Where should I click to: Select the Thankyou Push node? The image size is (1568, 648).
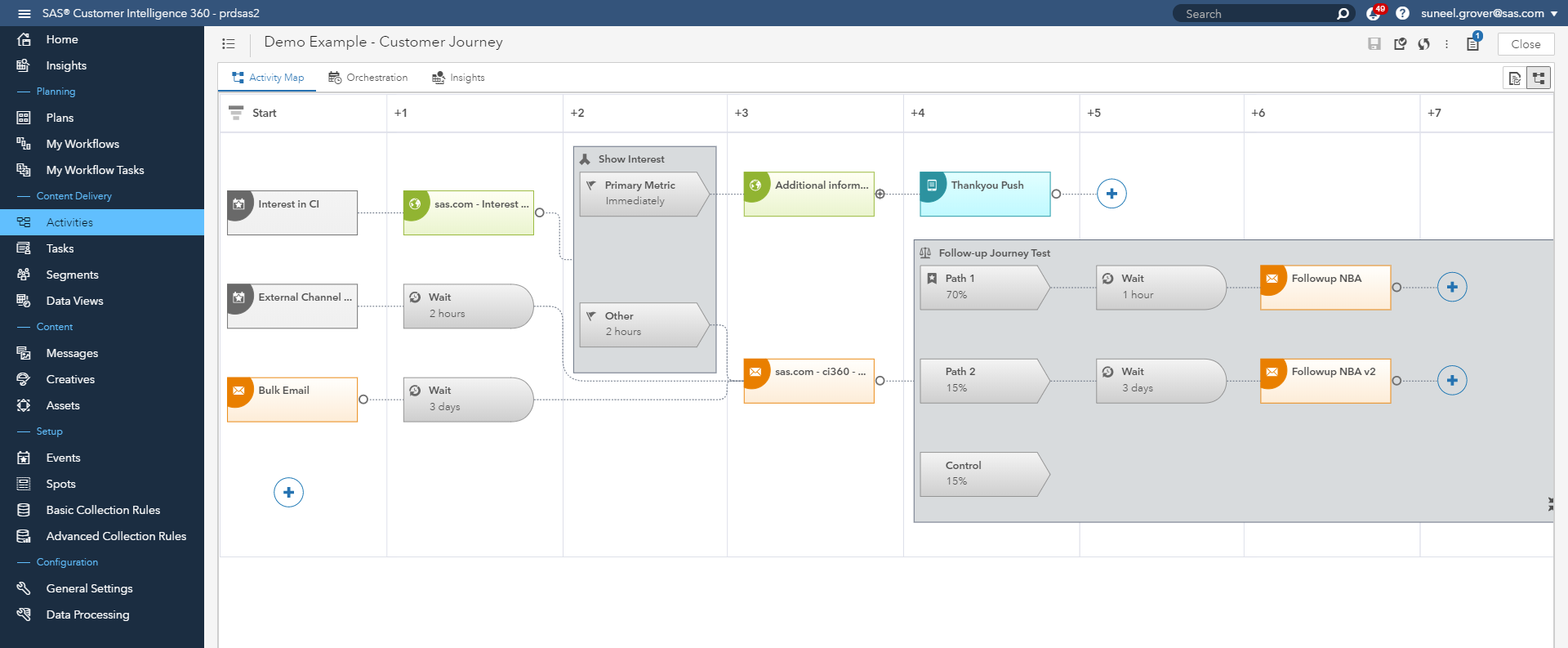click(x=986, y=194)
